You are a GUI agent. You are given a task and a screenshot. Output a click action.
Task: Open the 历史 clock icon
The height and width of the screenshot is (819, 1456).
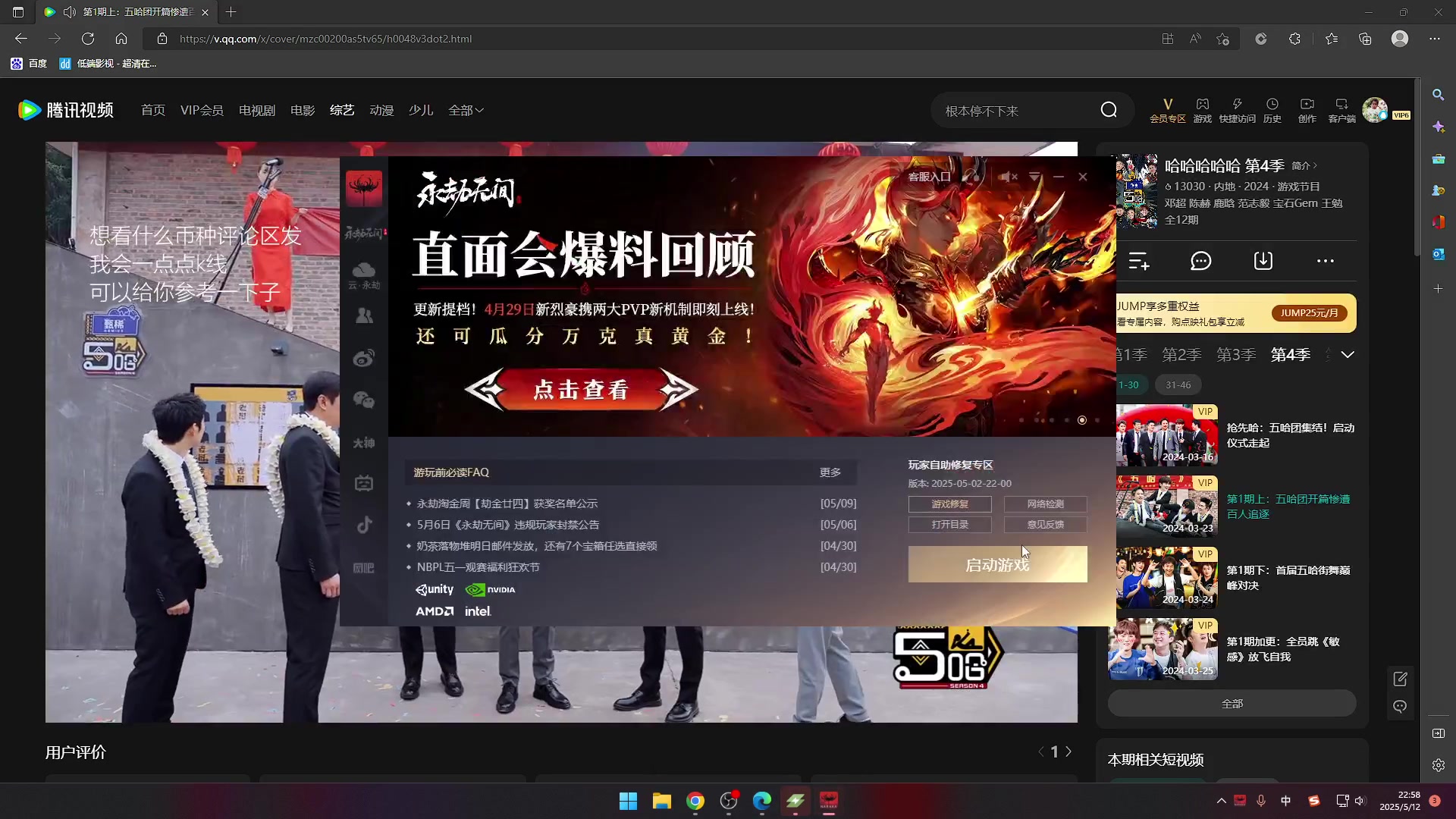click(1272, 110)
